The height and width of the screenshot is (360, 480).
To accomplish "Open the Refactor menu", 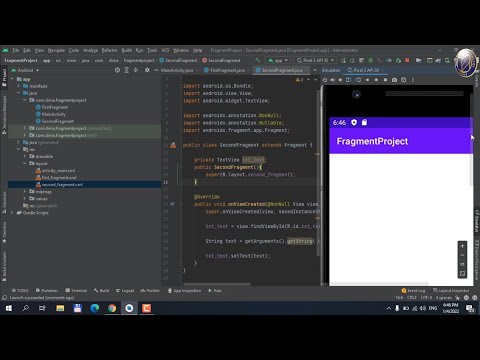I will tap(109, 50).
